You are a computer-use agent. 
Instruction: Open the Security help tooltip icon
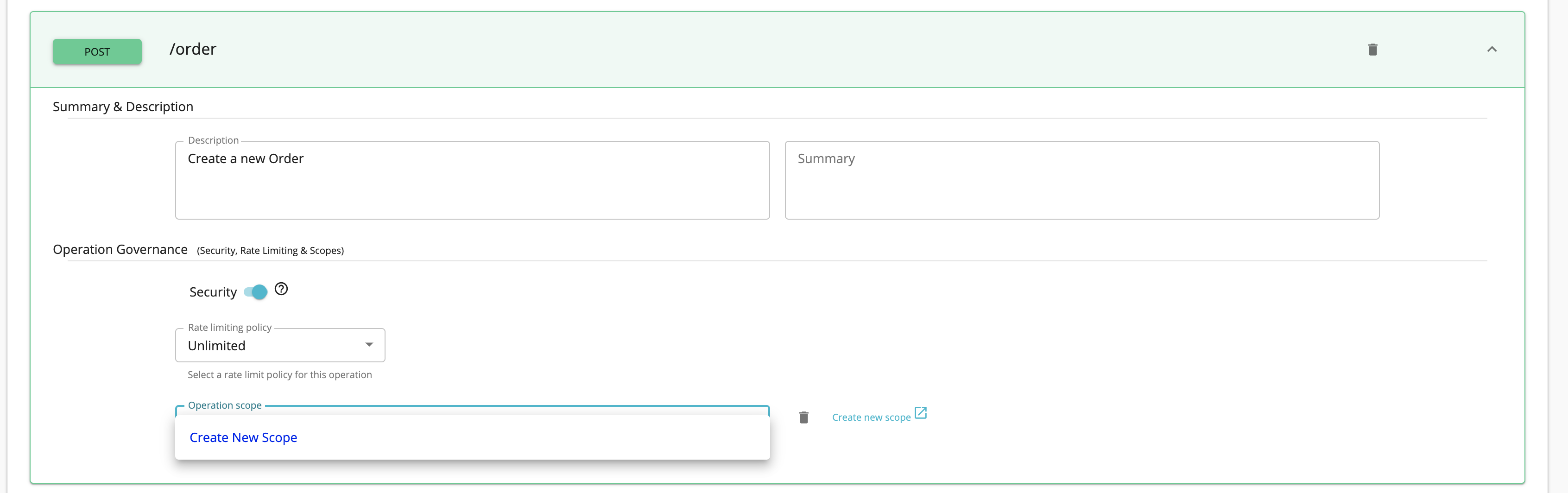281,290
